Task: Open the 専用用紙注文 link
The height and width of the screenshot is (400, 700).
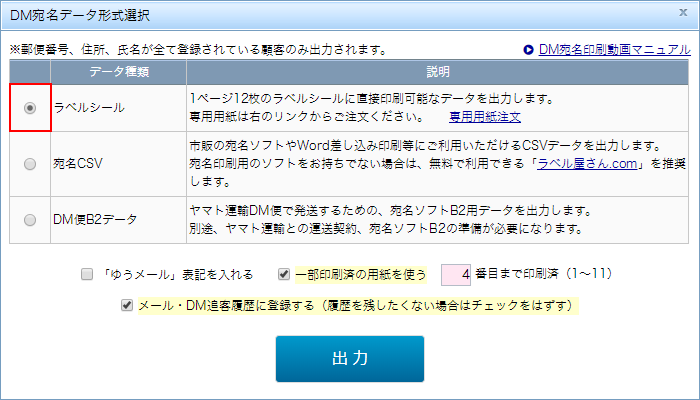Action: tap(485, 116)
